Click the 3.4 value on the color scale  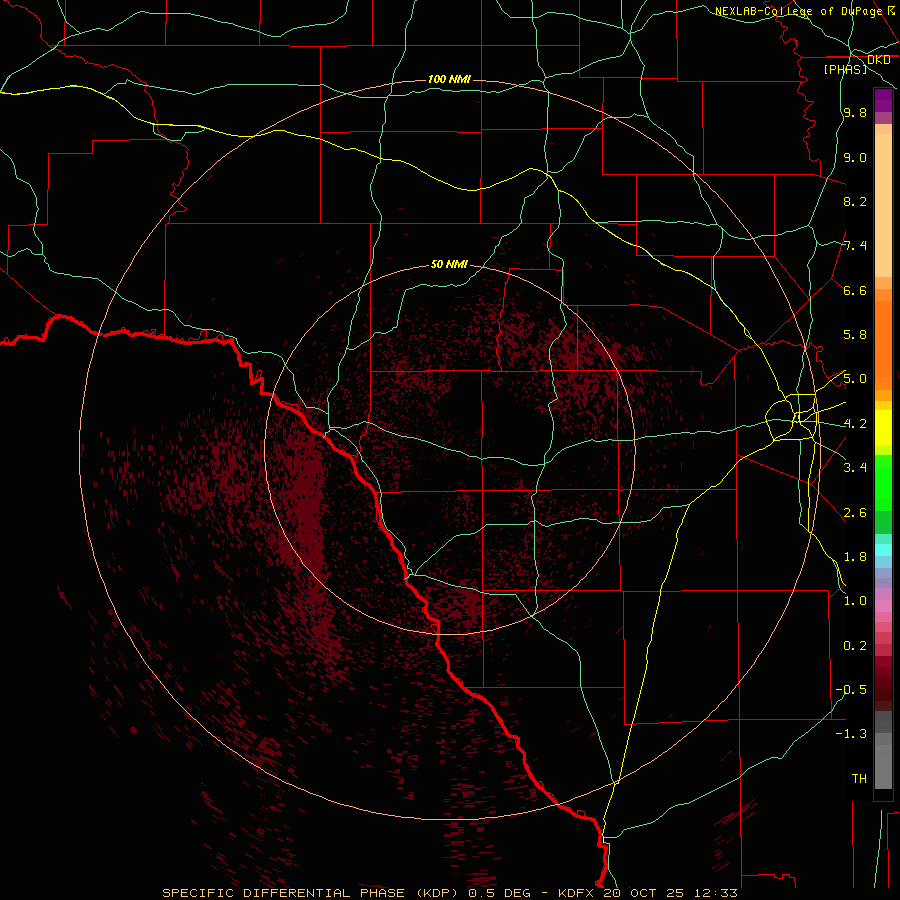click(x=855, y=468)
